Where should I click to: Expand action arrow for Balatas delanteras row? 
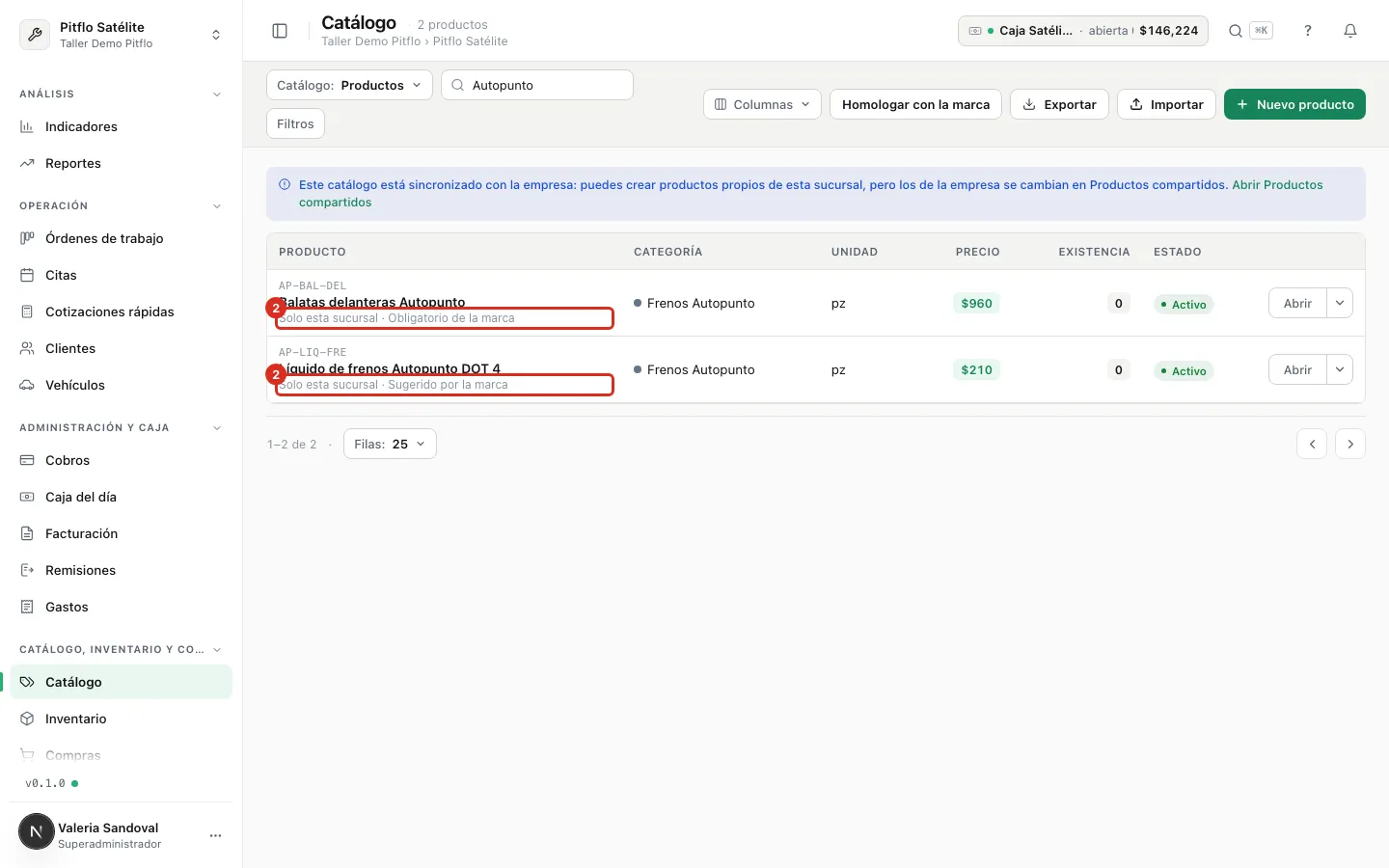[x=1340, y=303]
